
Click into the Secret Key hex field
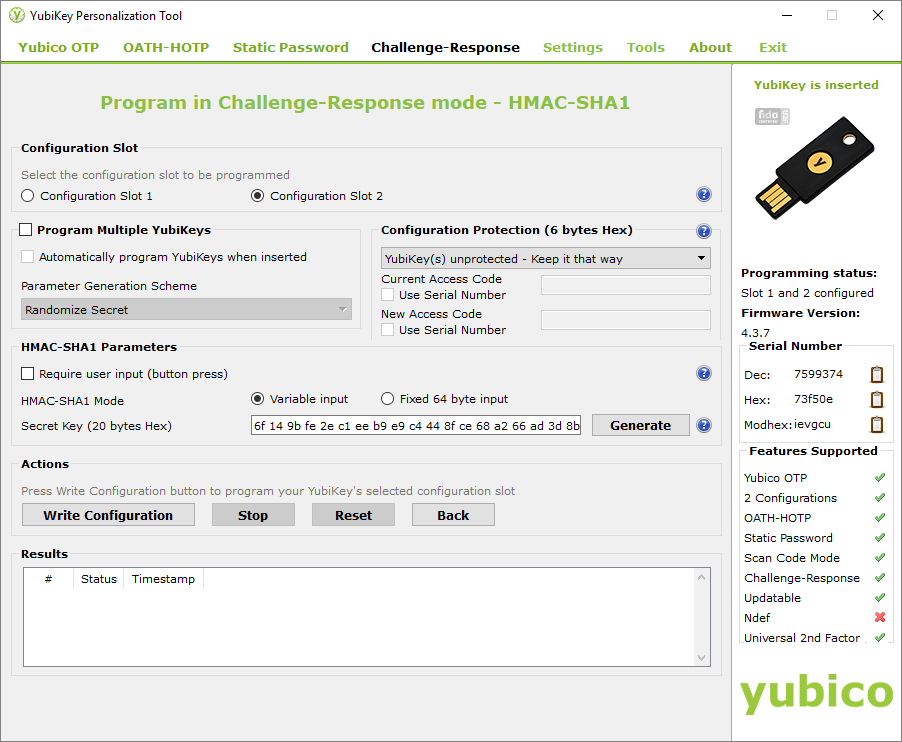pos(416,426)
